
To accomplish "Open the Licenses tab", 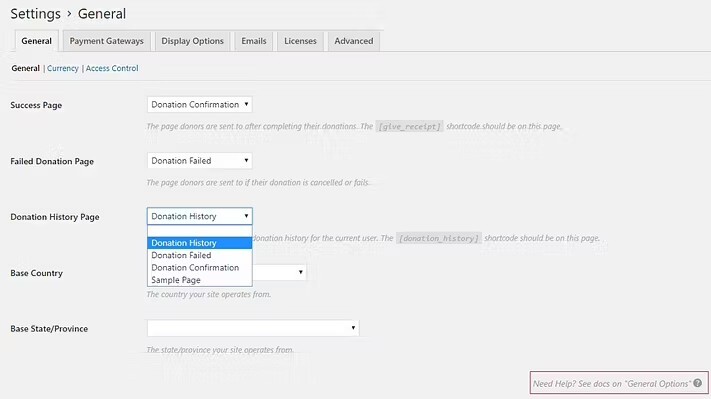I will (x=300, y=41).
